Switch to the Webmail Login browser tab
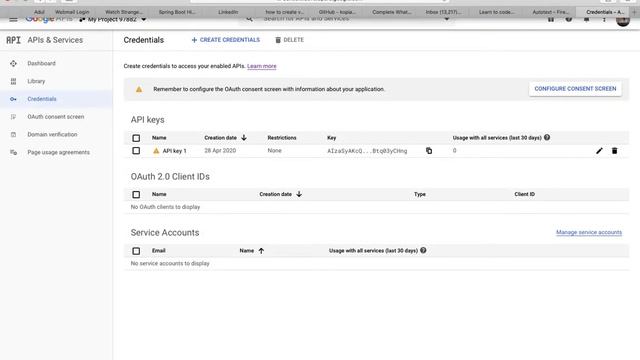640x360 pixels. click(x=72, y=12)
